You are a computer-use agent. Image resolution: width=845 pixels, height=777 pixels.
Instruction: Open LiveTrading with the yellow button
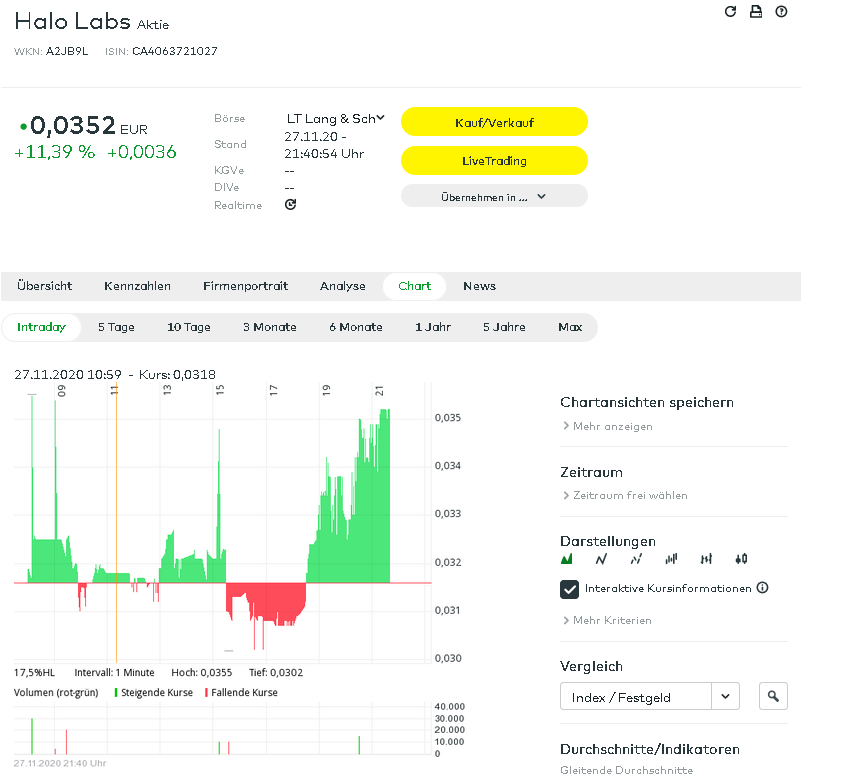pos(494,160)
